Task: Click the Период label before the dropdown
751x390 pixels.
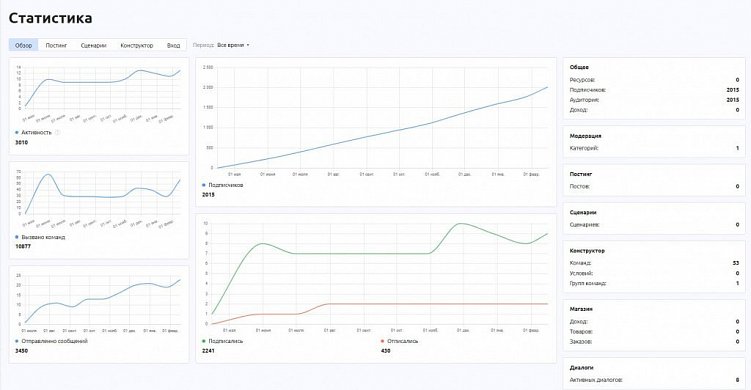Action: point(203,45)
